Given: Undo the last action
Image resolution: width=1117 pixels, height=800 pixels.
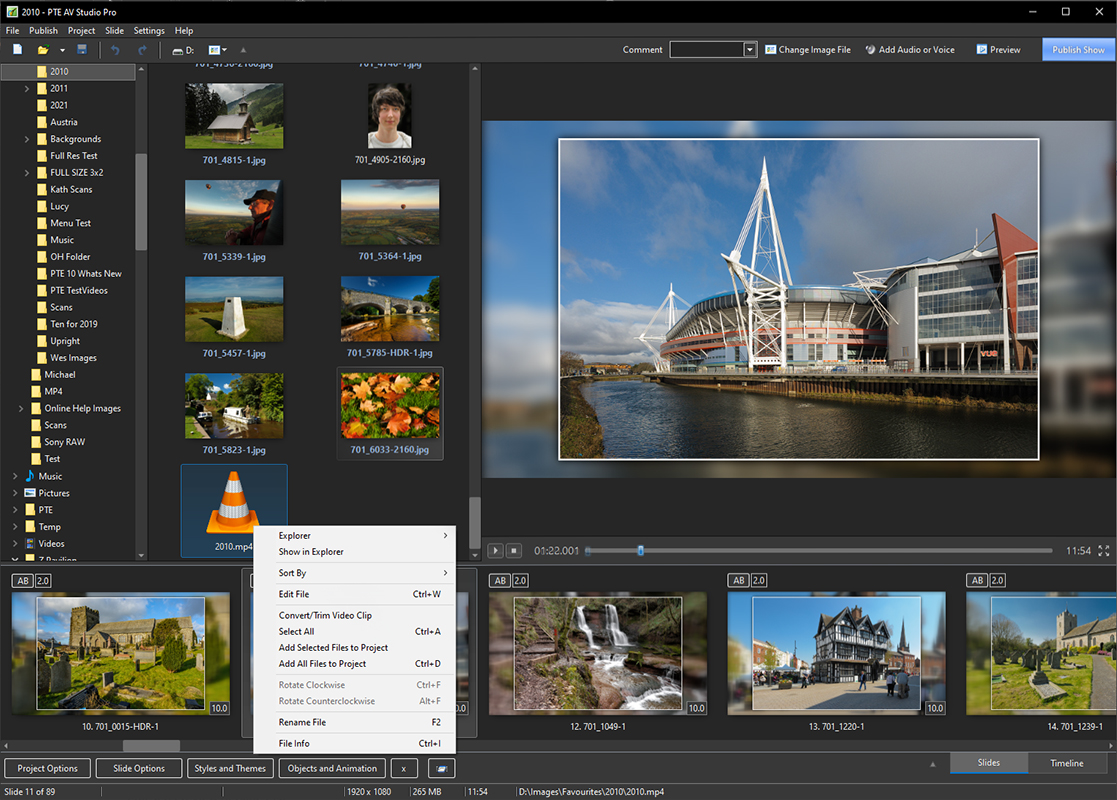Looking at the screenshot, I should pyautogui.click(x=115, y=50).
